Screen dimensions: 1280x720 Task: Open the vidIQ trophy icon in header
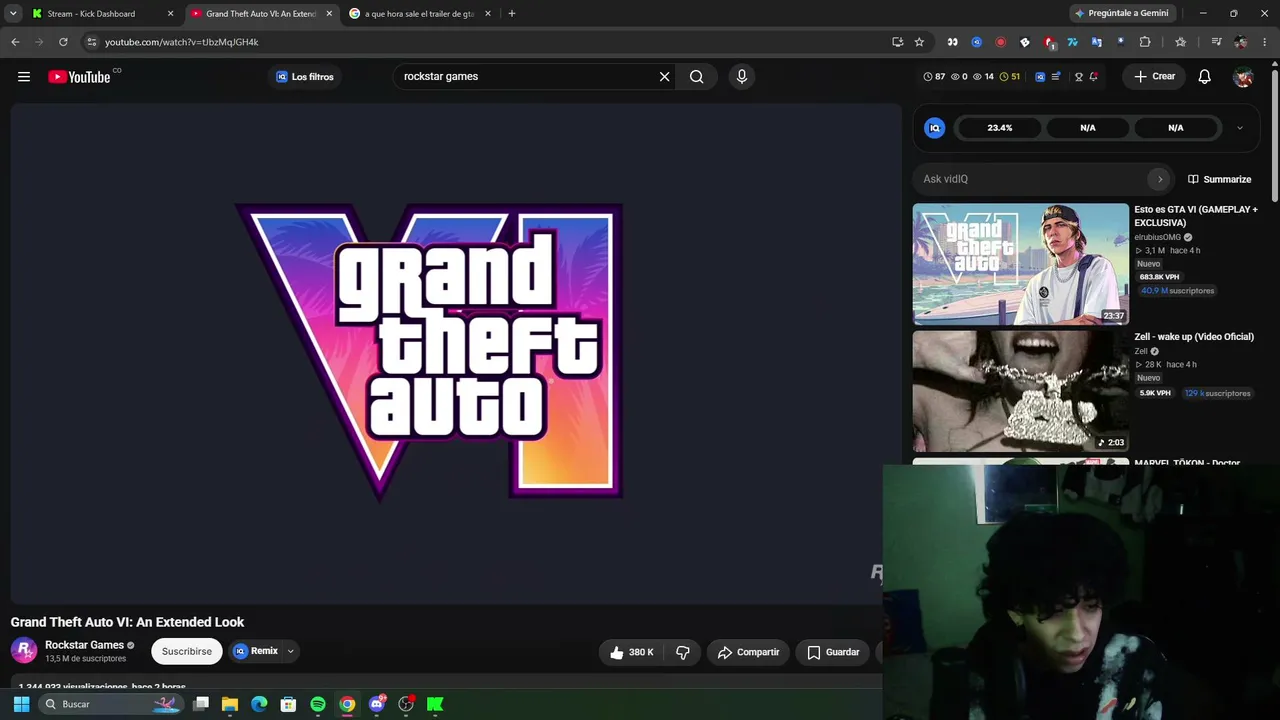tap(1078, 77)
